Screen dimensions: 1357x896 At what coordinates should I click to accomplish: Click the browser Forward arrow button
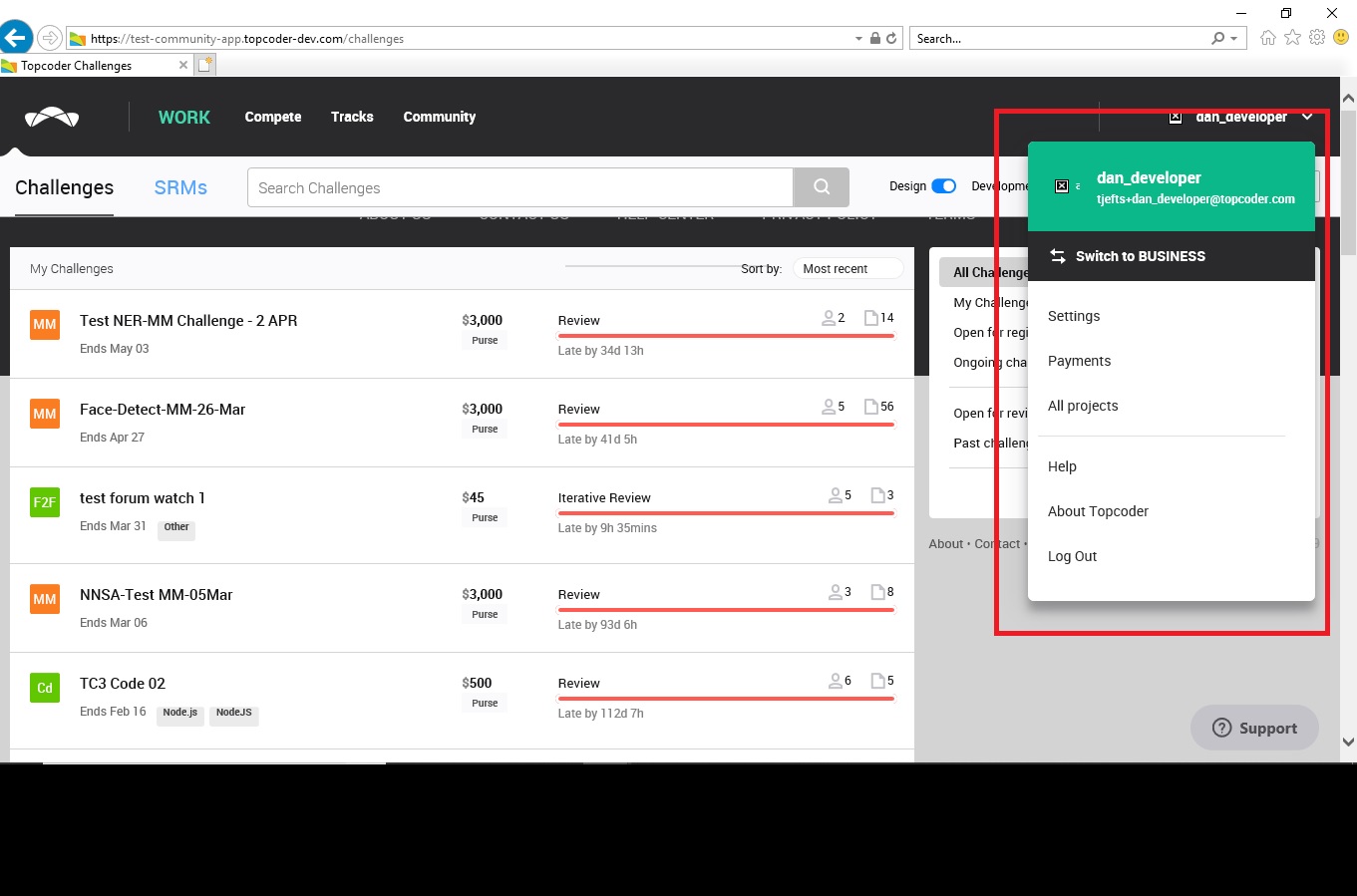[x=49, y=39]
